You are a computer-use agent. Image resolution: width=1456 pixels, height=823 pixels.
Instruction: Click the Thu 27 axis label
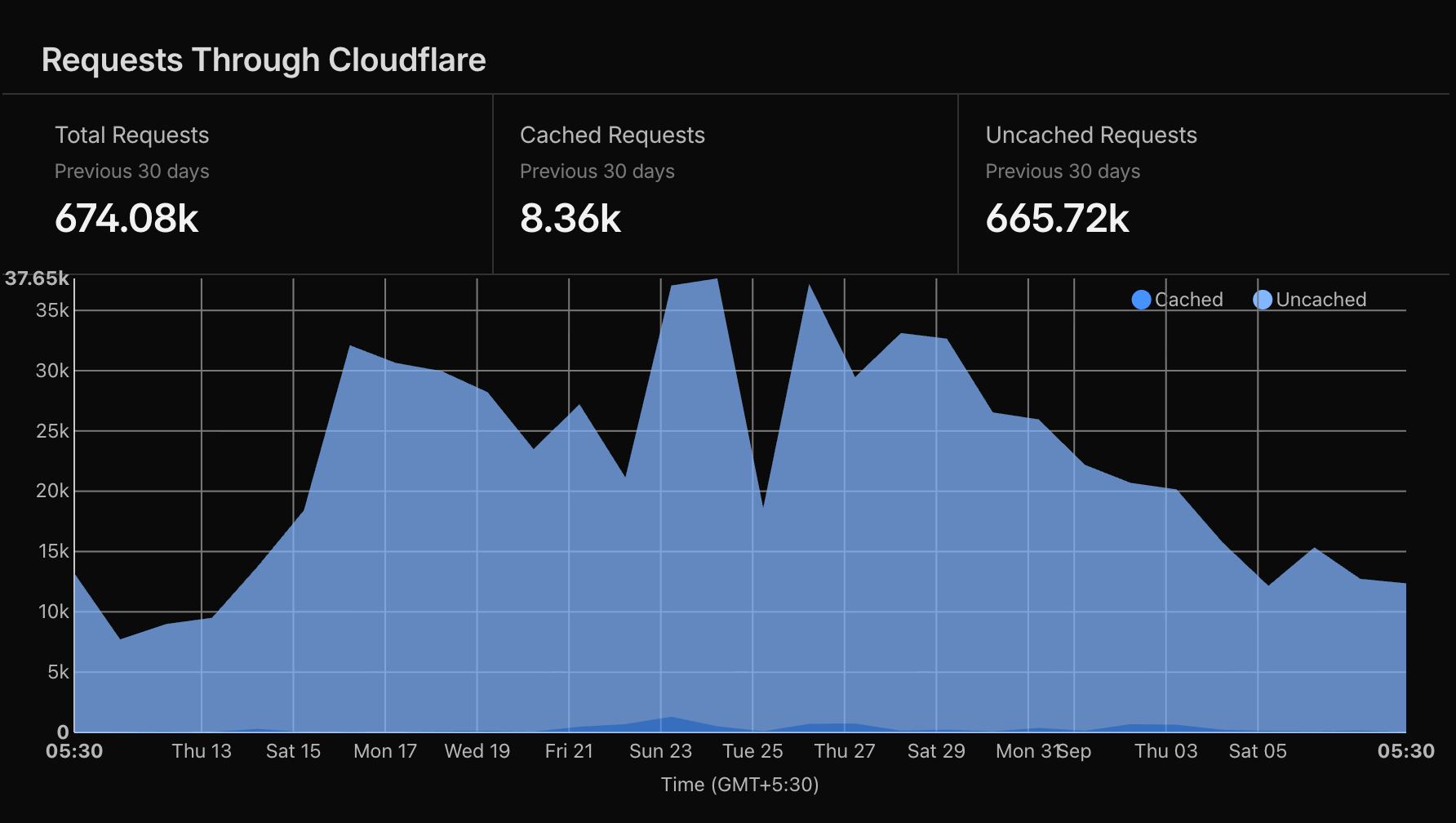(845, 751)
